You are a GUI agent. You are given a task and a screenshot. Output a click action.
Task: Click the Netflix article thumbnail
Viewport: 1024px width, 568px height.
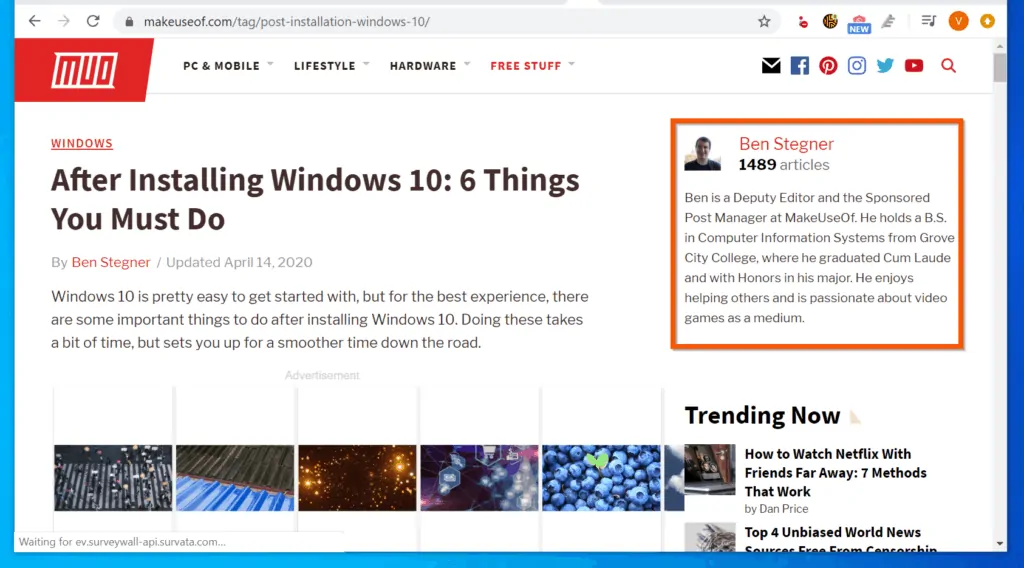[x=709, y=470]
